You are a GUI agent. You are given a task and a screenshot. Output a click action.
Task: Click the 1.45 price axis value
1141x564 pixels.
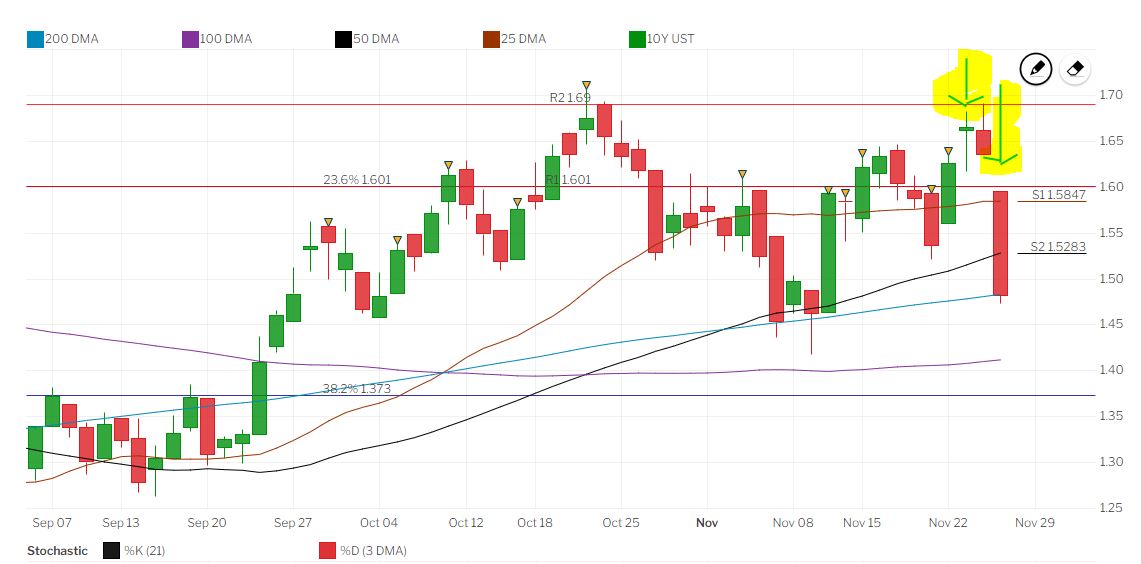[x=1110, y=324]
